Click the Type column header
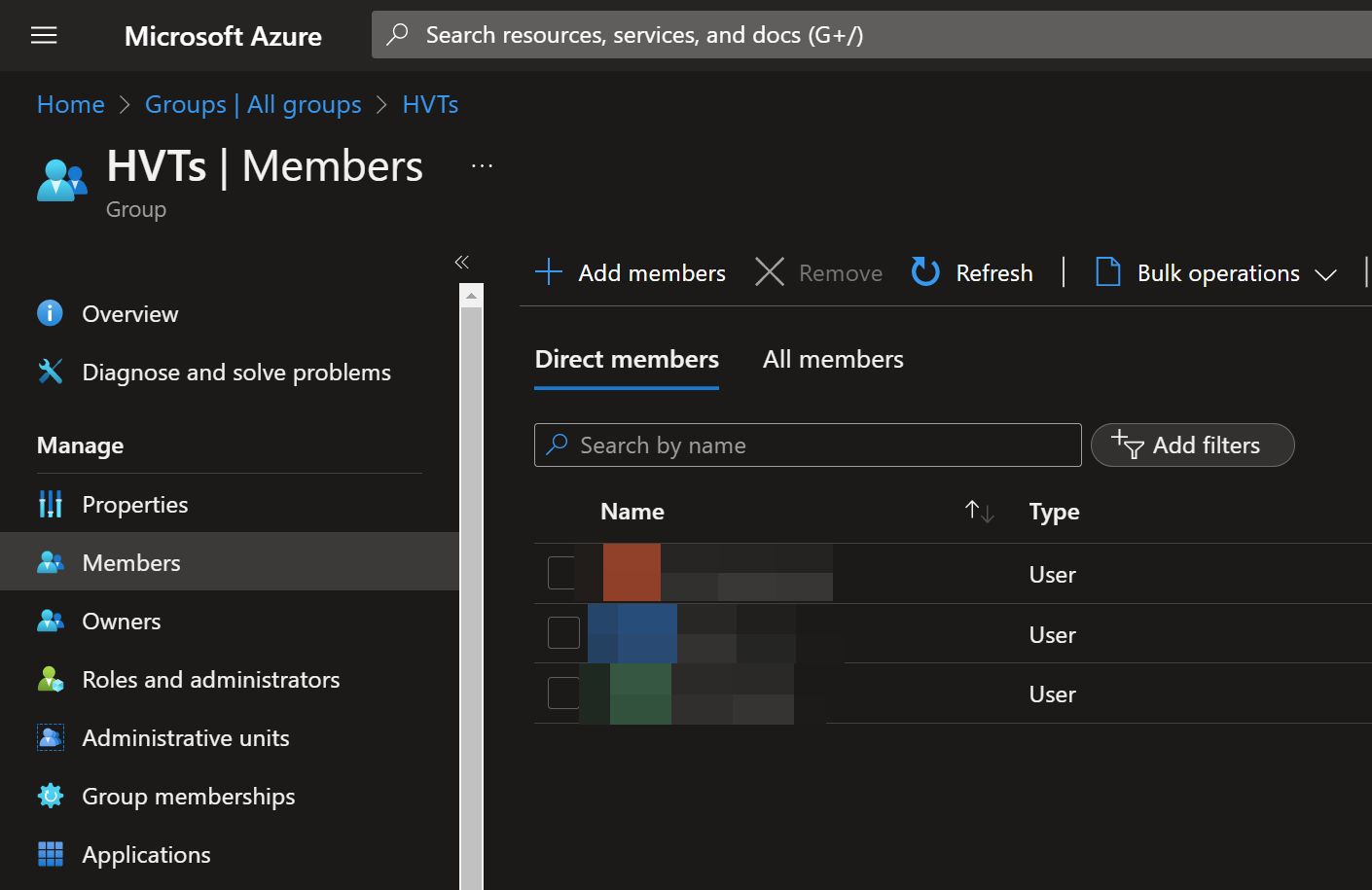The height and width of the screenshot is (890, 1372). pyautogui.click(x=1055, y=511)
